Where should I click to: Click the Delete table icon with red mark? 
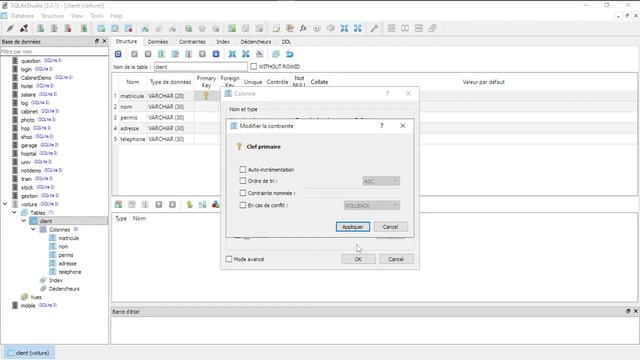[129, 28]
